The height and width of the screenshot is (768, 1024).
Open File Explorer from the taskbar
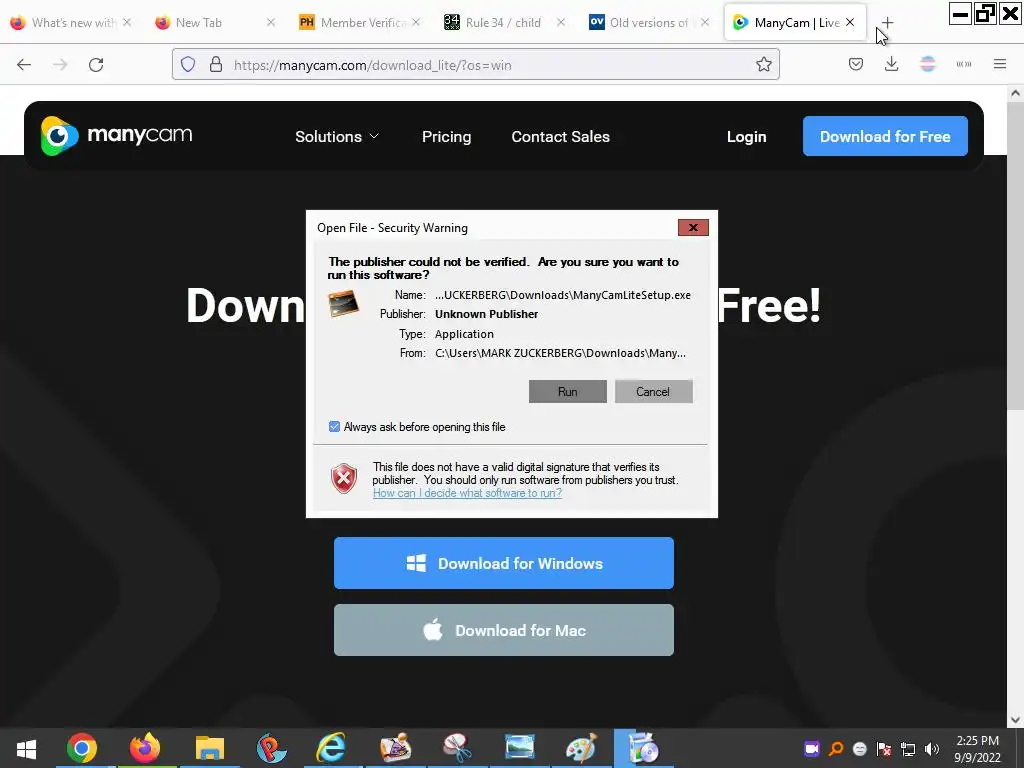[210, 748]
